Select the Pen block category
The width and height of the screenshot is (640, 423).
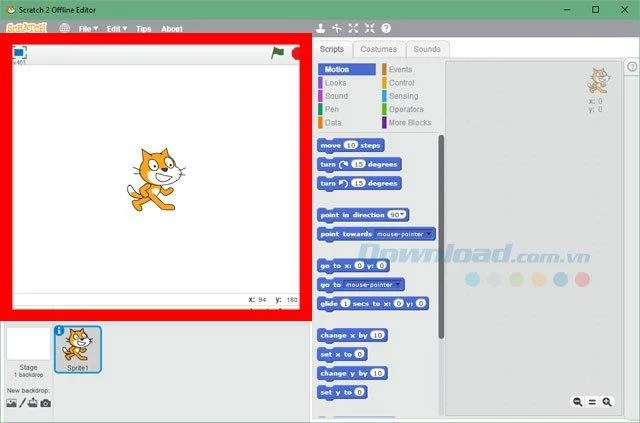[x=329, y=109]
